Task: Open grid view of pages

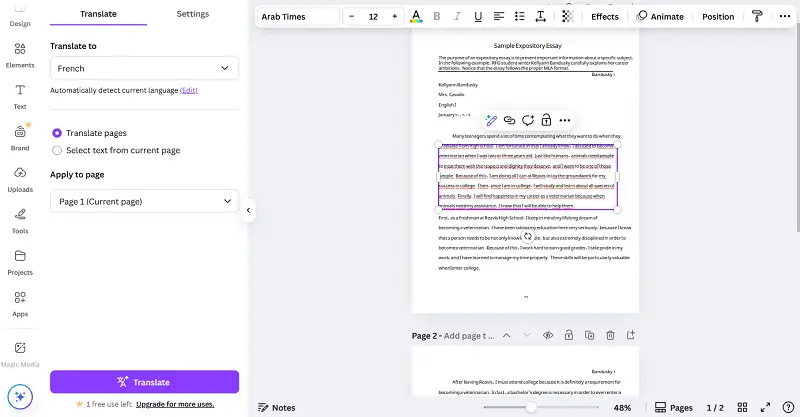Action: [742, 407]
